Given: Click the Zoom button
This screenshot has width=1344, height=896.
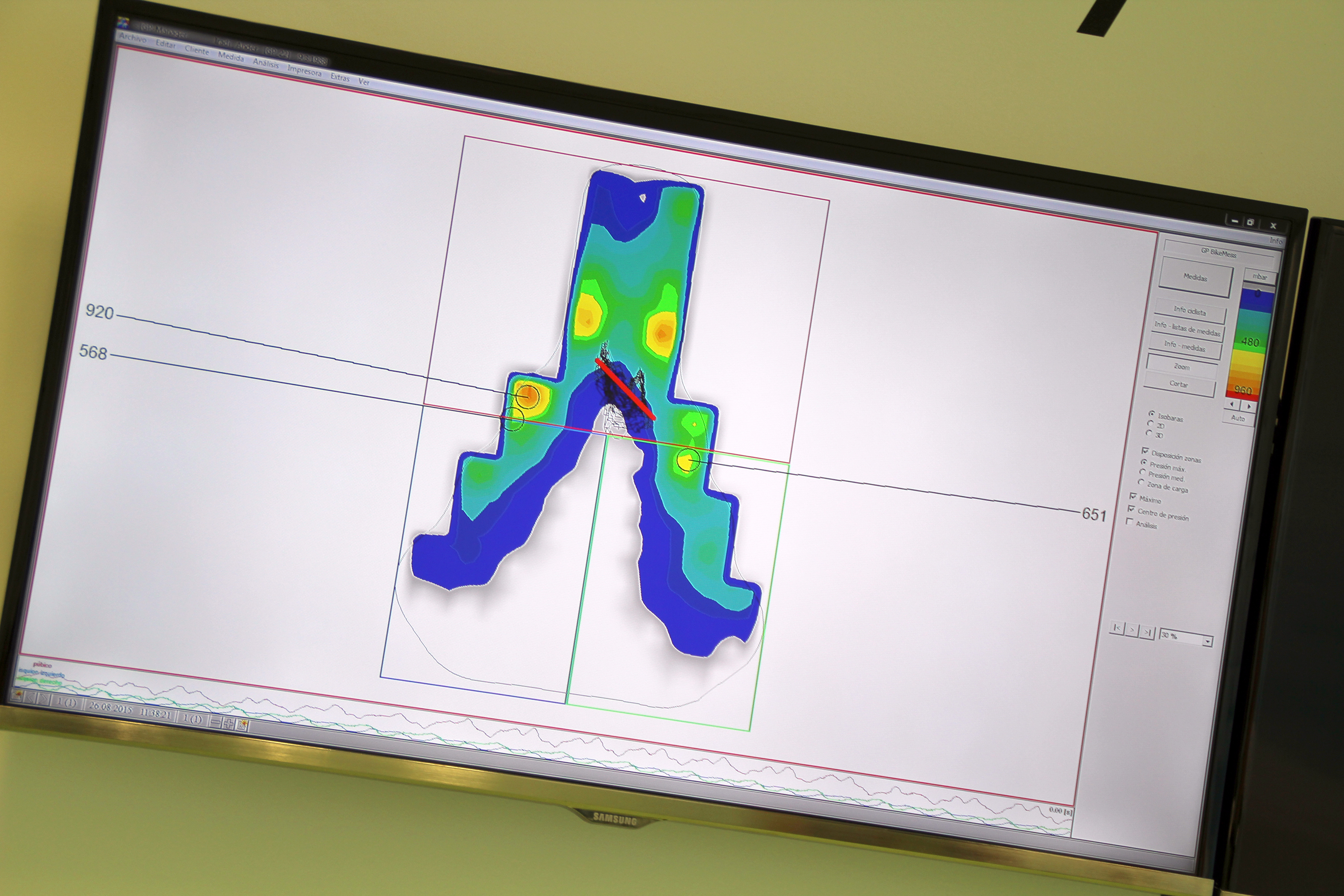Looking at the screenshot, I should [1182, 366].
